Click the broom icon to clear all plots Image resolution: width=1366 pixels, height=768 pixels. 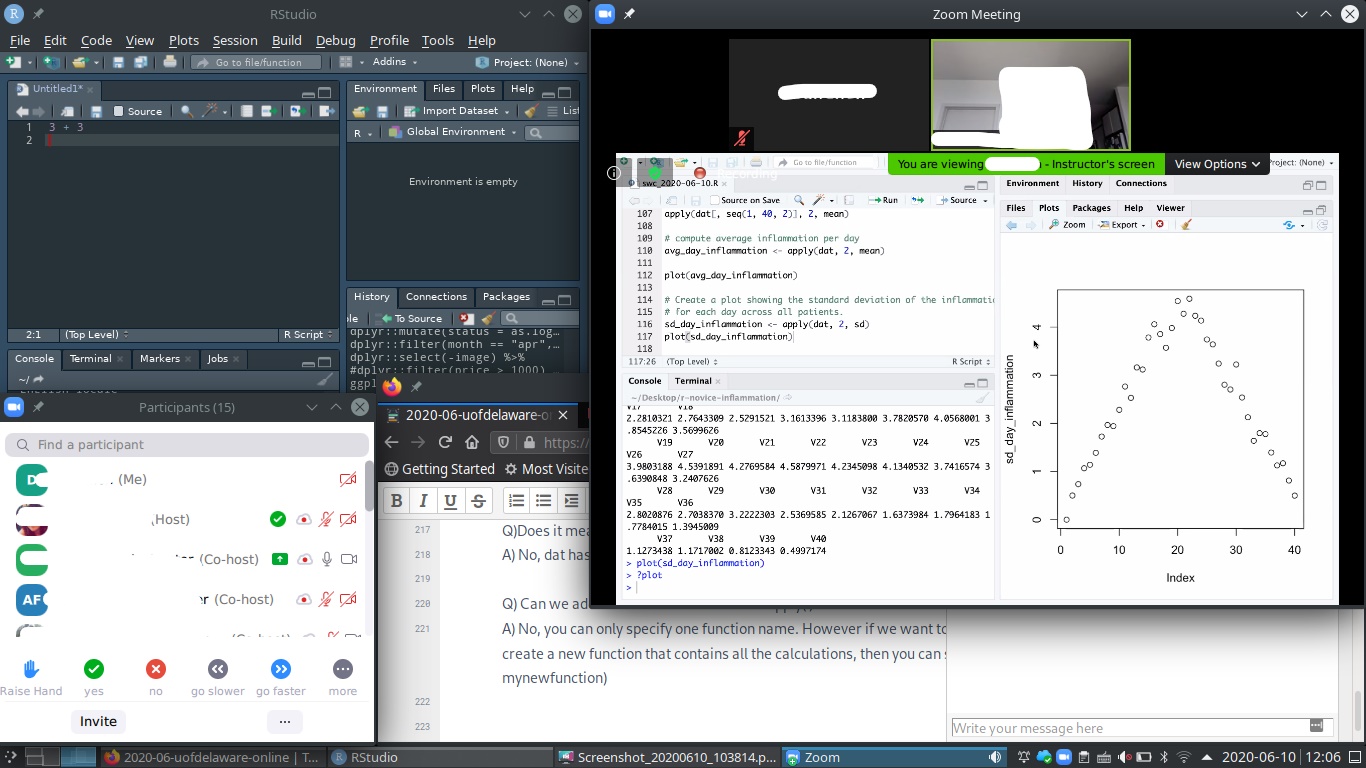[x=1185, y=224]
